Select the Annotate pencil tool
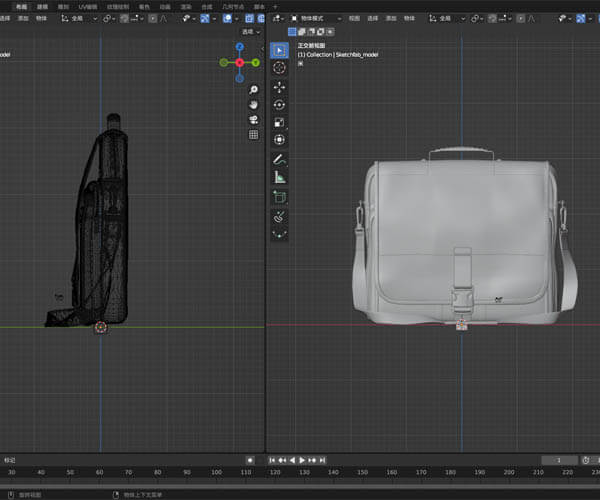The image size is (600, 500). [x=279, y=159]
